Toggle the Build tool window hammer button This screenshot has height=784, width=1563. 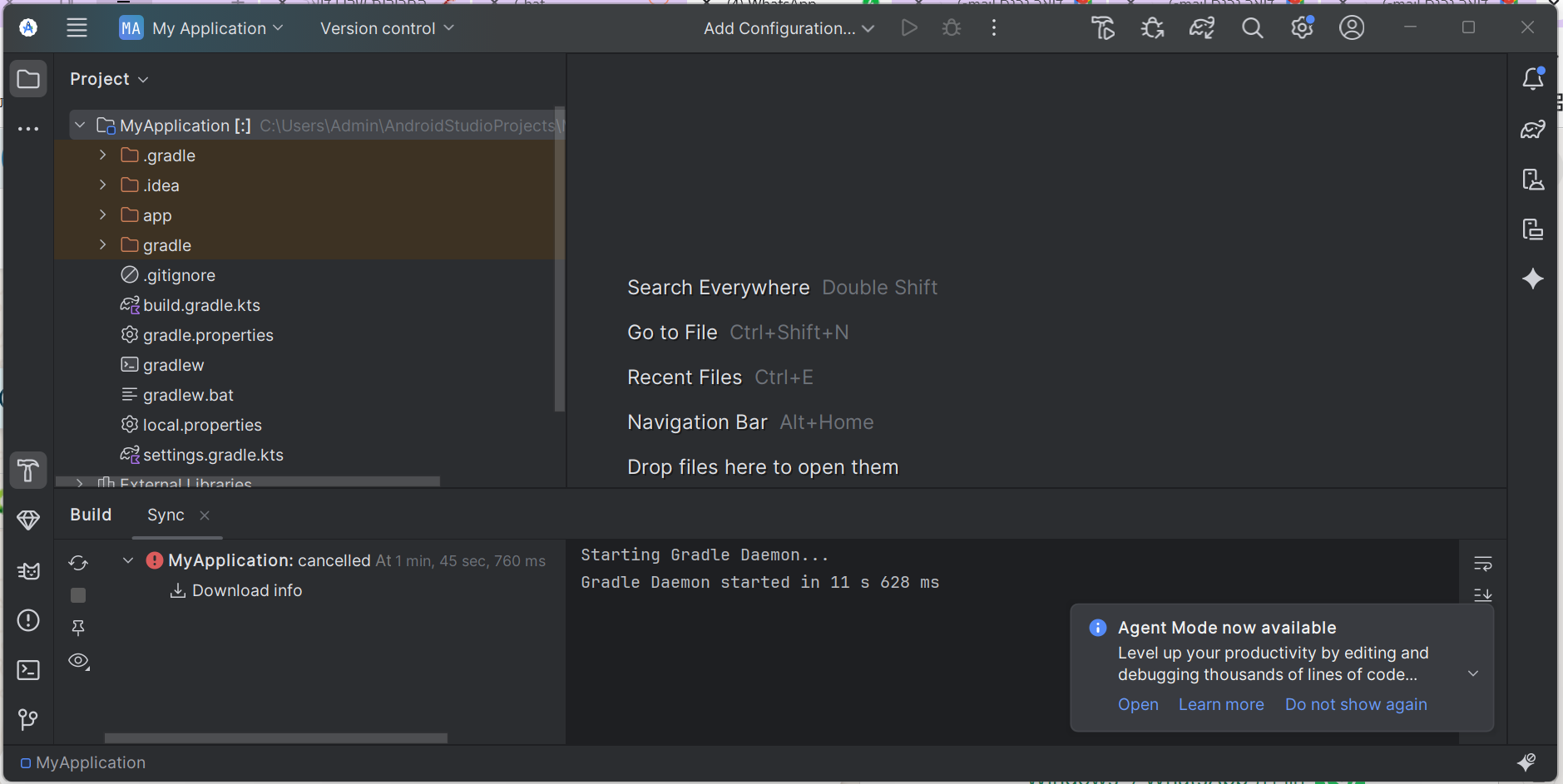click(x=28, y=471)
